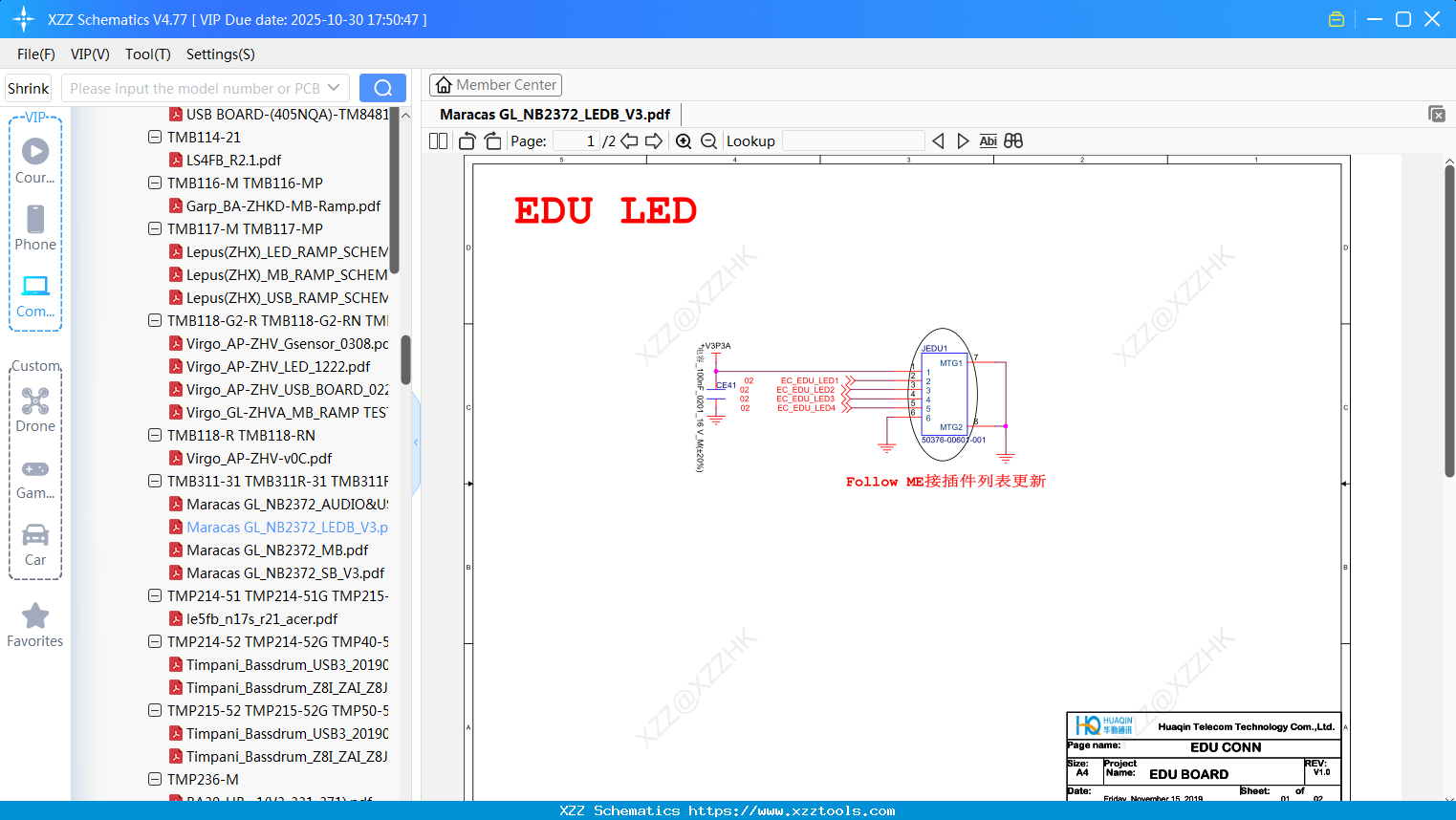
Task: Find next lookup match
Action: [x=963, y=141]
